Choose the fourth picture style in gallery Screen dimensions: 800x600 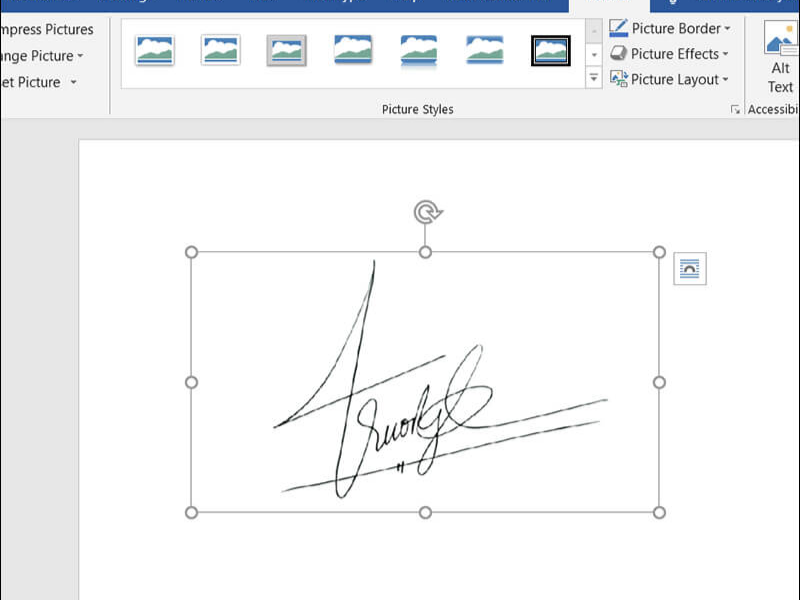[353, 50]
